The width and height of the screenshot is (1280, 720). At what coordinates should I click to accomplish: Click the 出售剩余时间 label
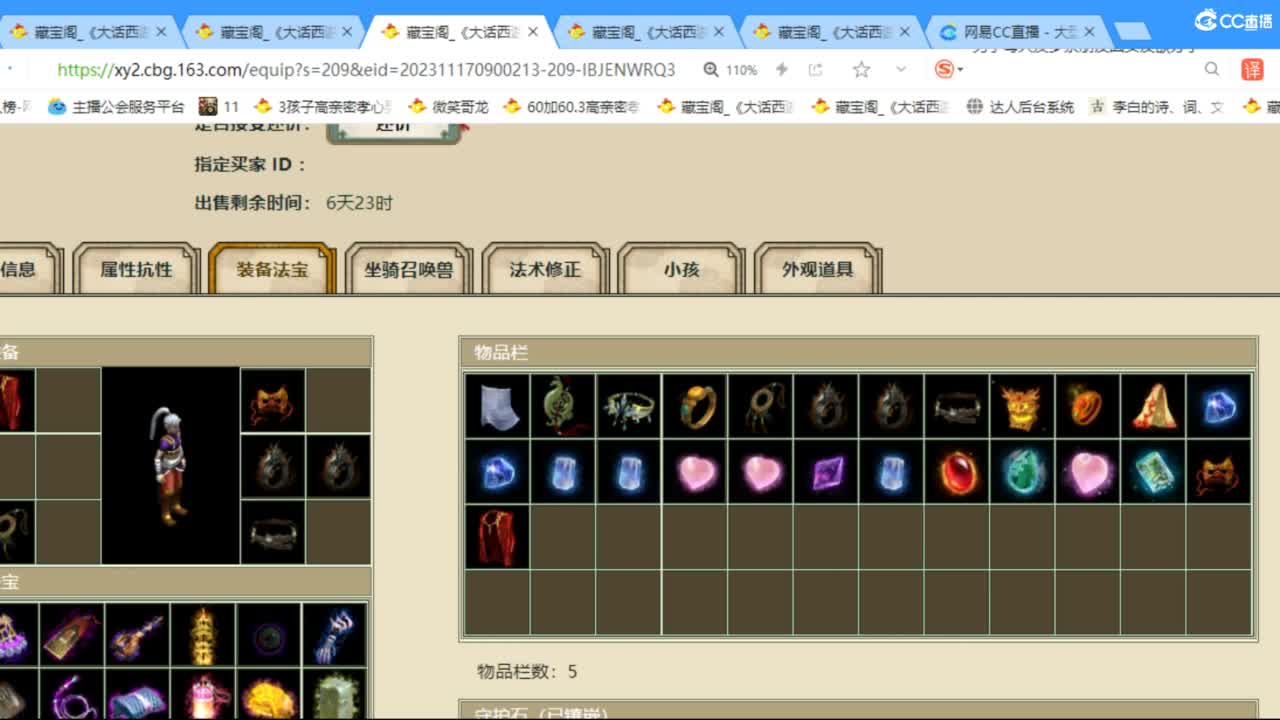coord(253,203)
